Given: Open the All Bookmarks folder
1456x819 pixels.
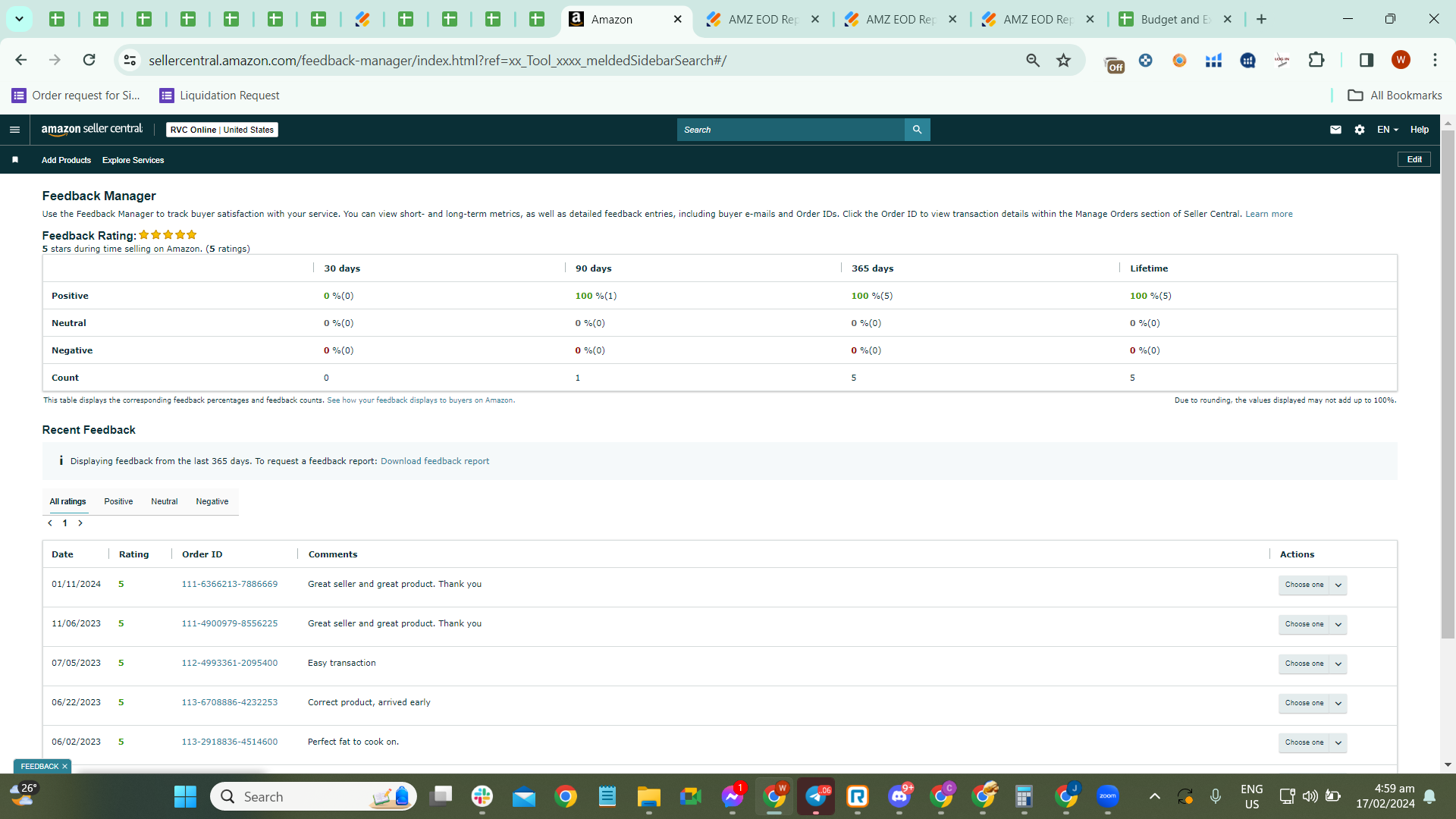Looking at the screenshot, I should click(x=1395, y=95).
